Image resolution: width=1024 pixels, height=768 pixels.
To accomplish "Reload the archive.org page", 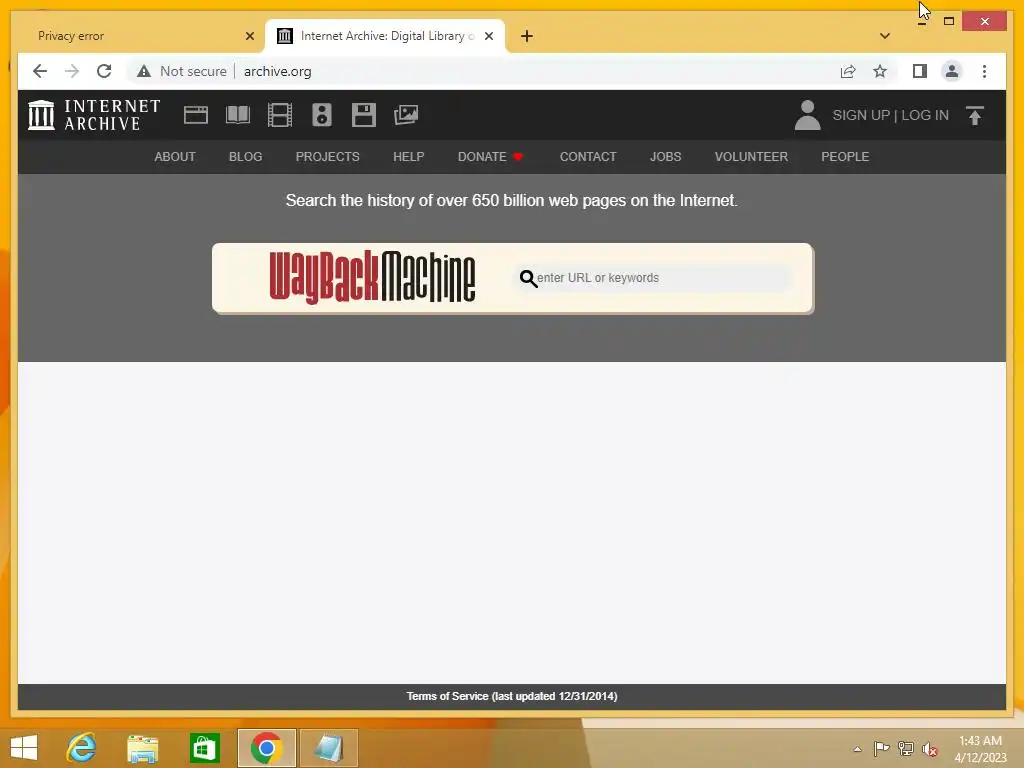I will pyautogui.click(x=104, y=71).
